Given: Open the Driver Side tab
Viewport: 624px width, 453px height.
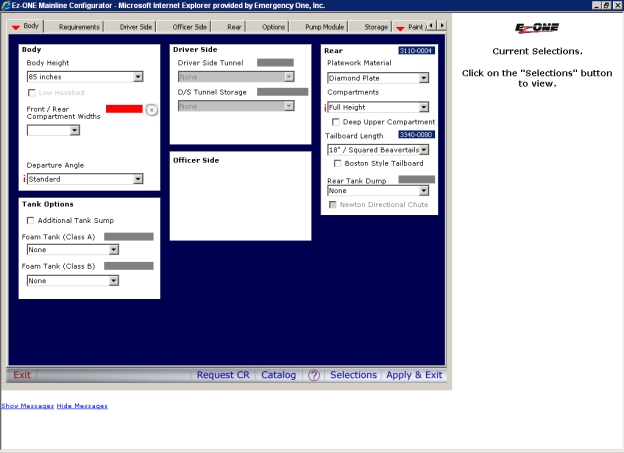Looking at the screenshot, I should point(136,27).
